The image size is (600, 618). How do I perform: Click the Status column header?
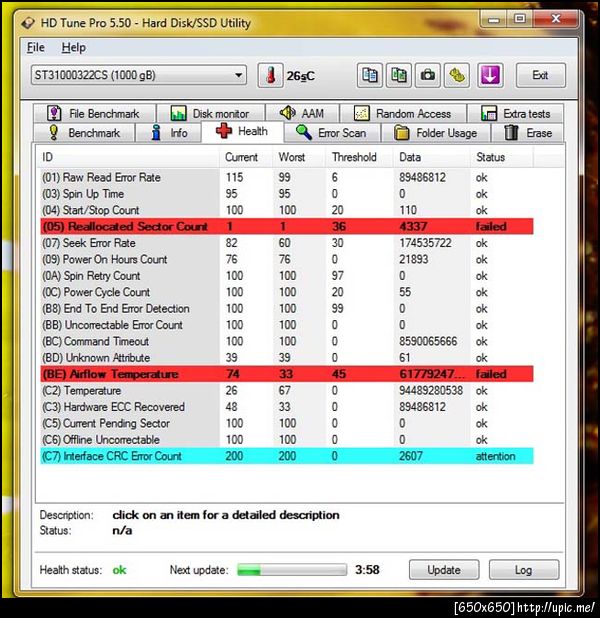(x=501, y=157)
